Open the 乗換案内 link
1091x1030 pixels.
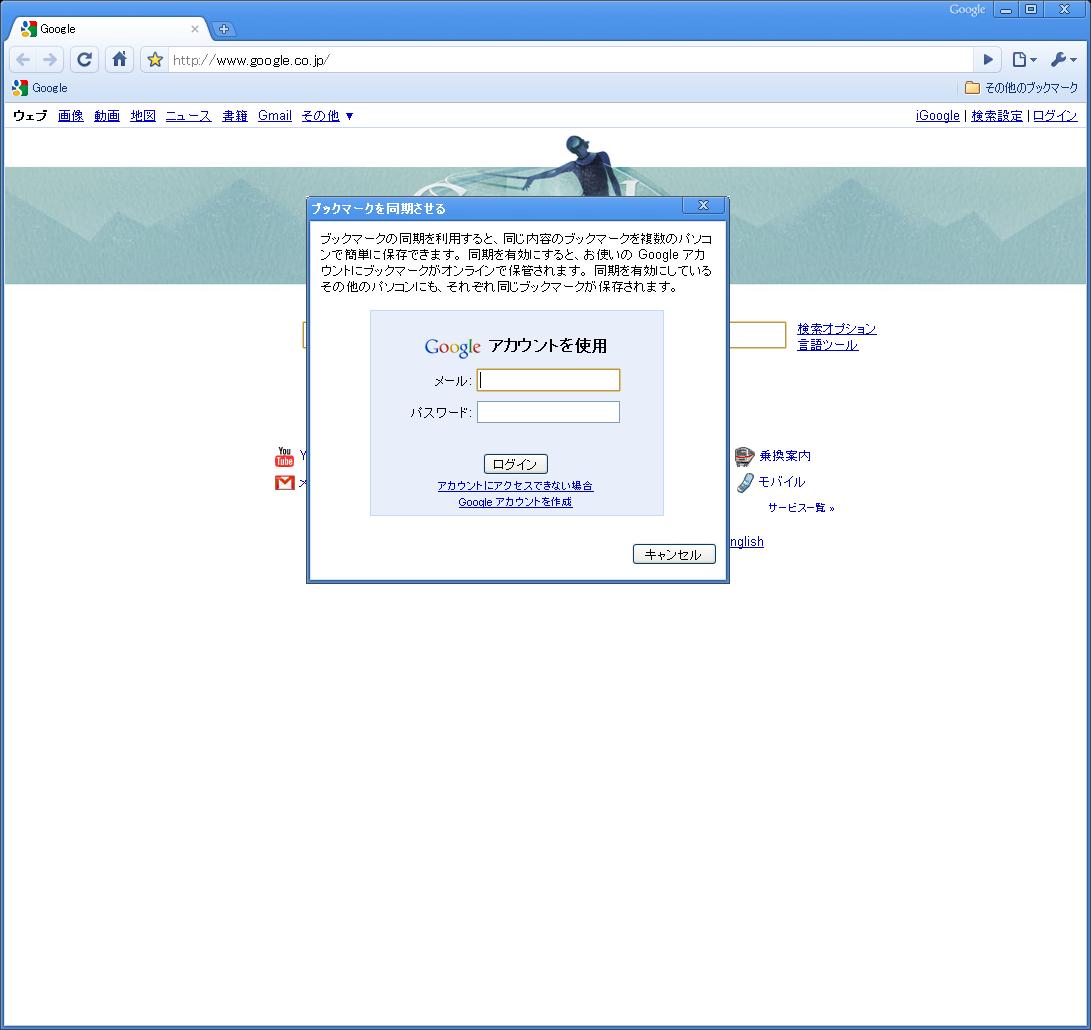(x=785, y=456)
